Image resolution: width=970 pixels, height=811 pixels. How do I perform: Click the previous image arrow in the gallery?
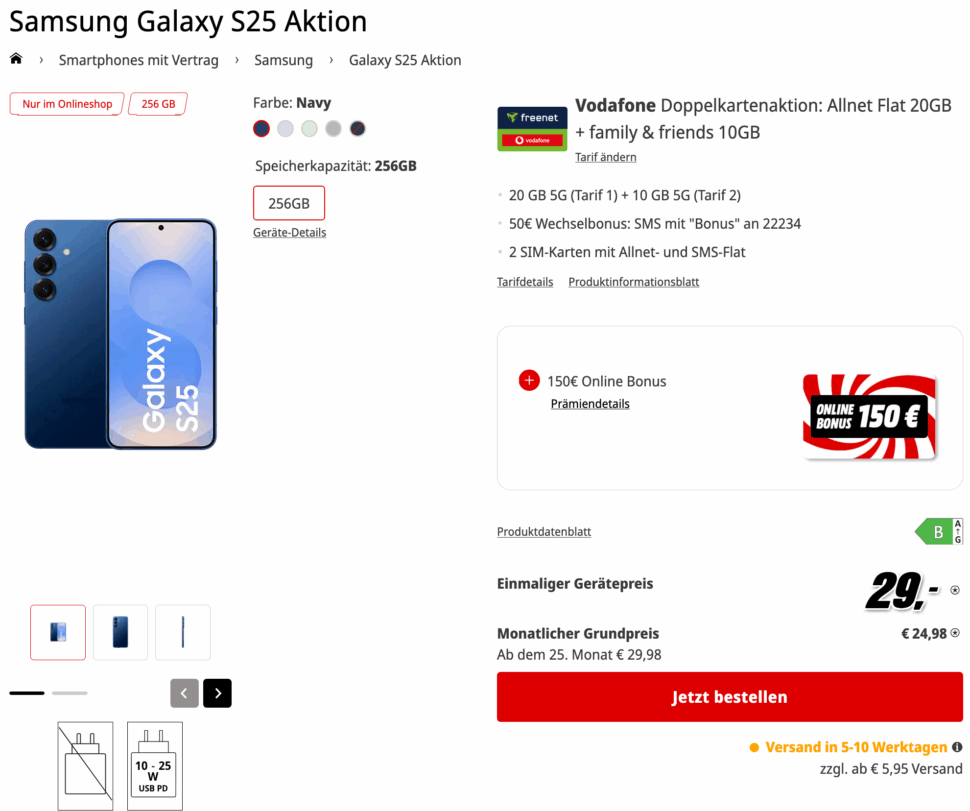coord(184,692)
